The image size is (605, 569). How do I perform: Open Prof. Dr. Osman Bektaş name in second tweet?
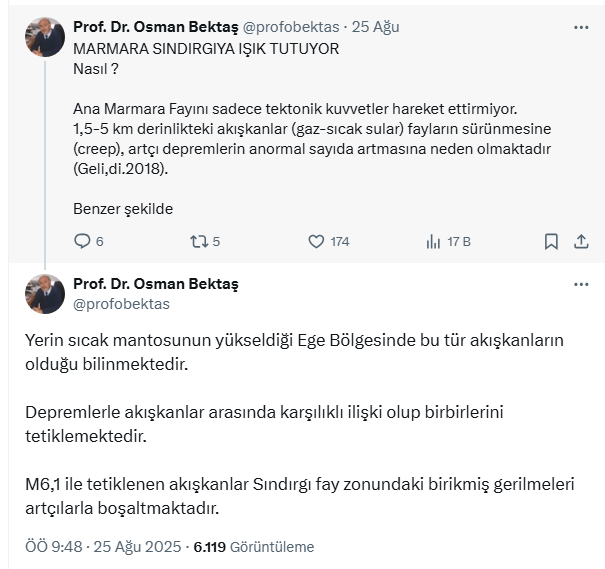pos(156,284)
